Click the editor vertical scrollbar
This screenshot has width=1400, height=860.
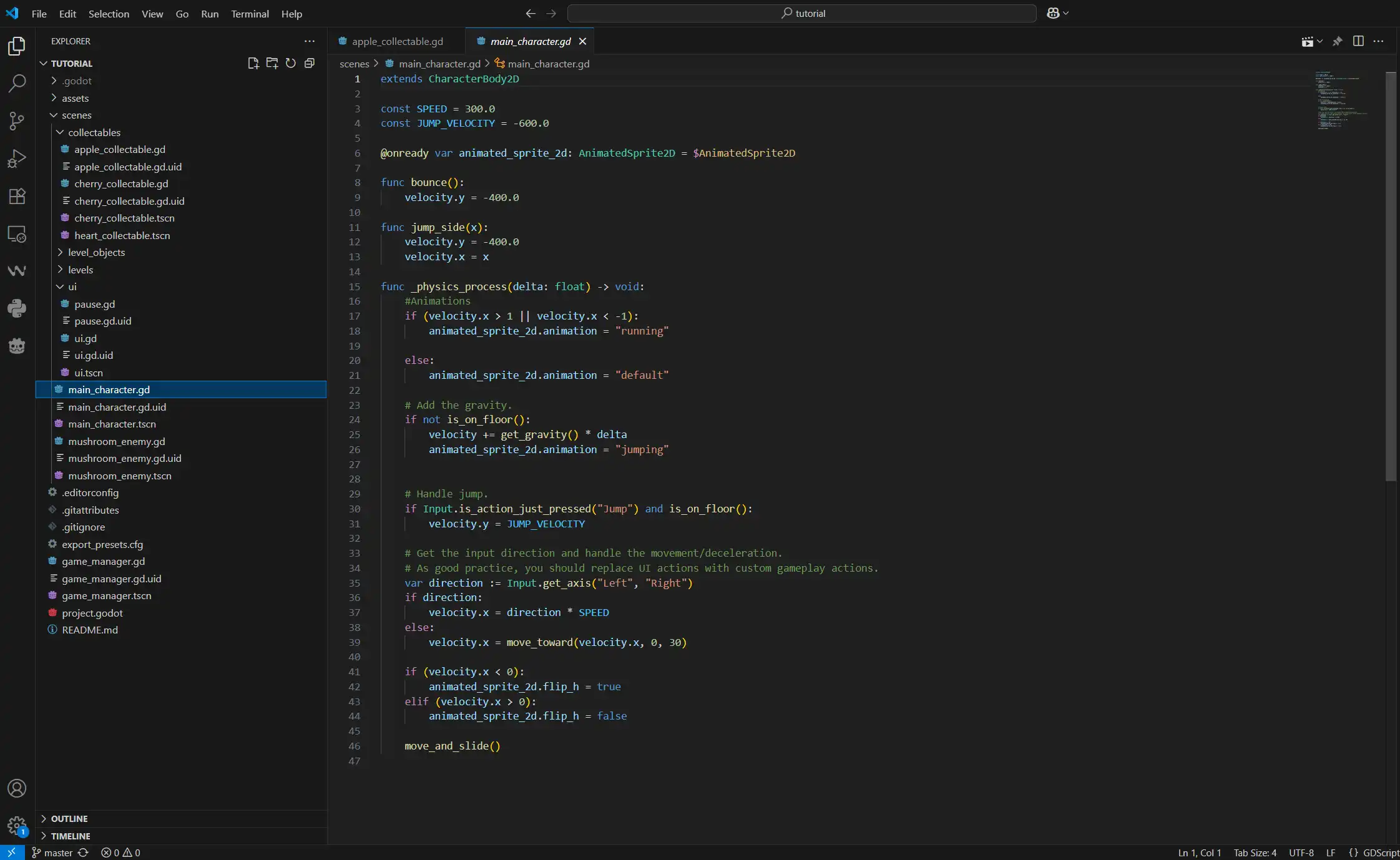[1391, 275]
